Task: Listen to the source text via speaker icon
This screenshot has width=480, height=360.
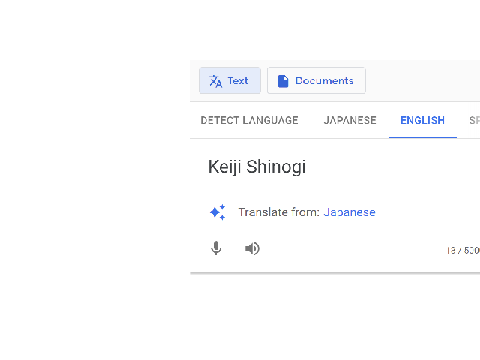Action: pos(252,248)
